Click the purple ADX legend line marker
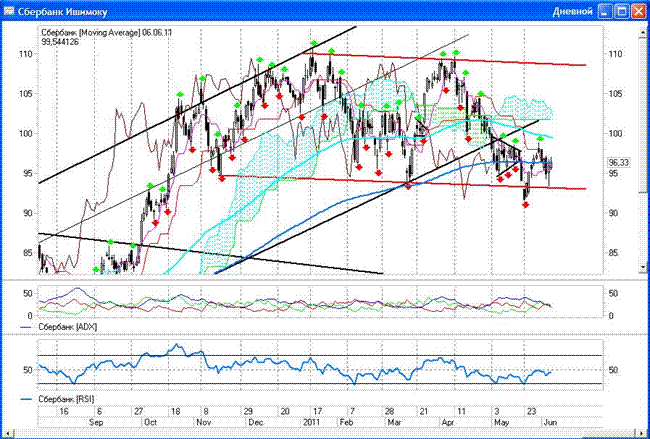Screen dimensions: 650x439 click(x=26, y=327)
